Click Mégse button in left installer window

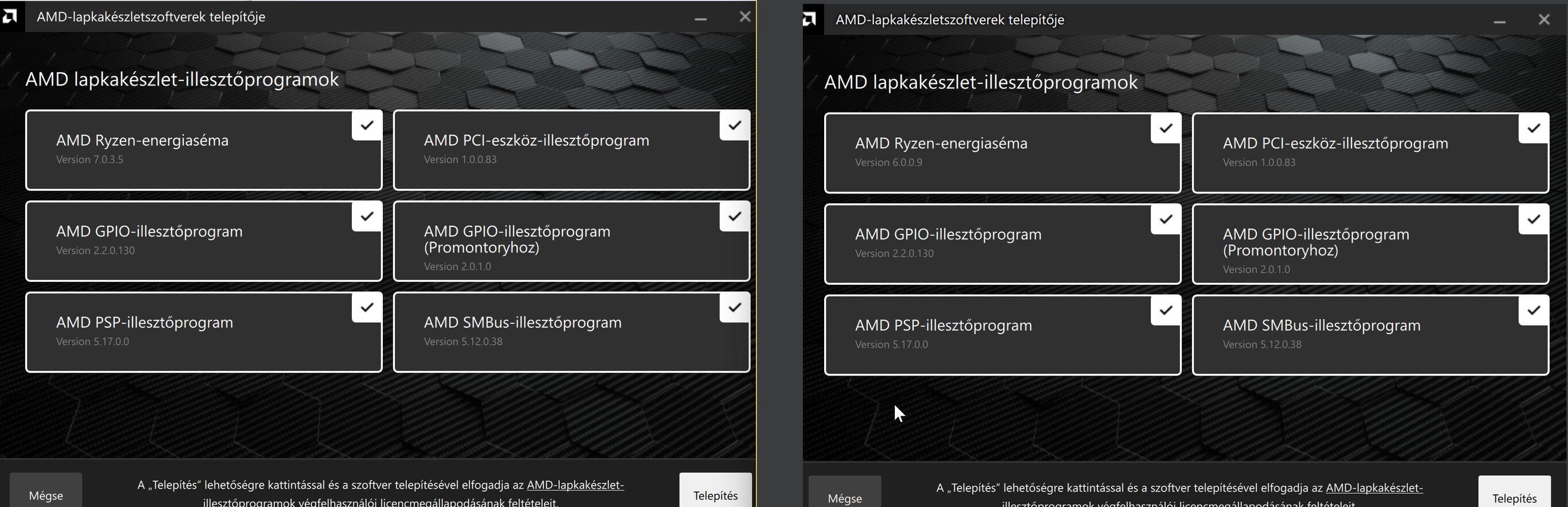[x=46, y=490]
